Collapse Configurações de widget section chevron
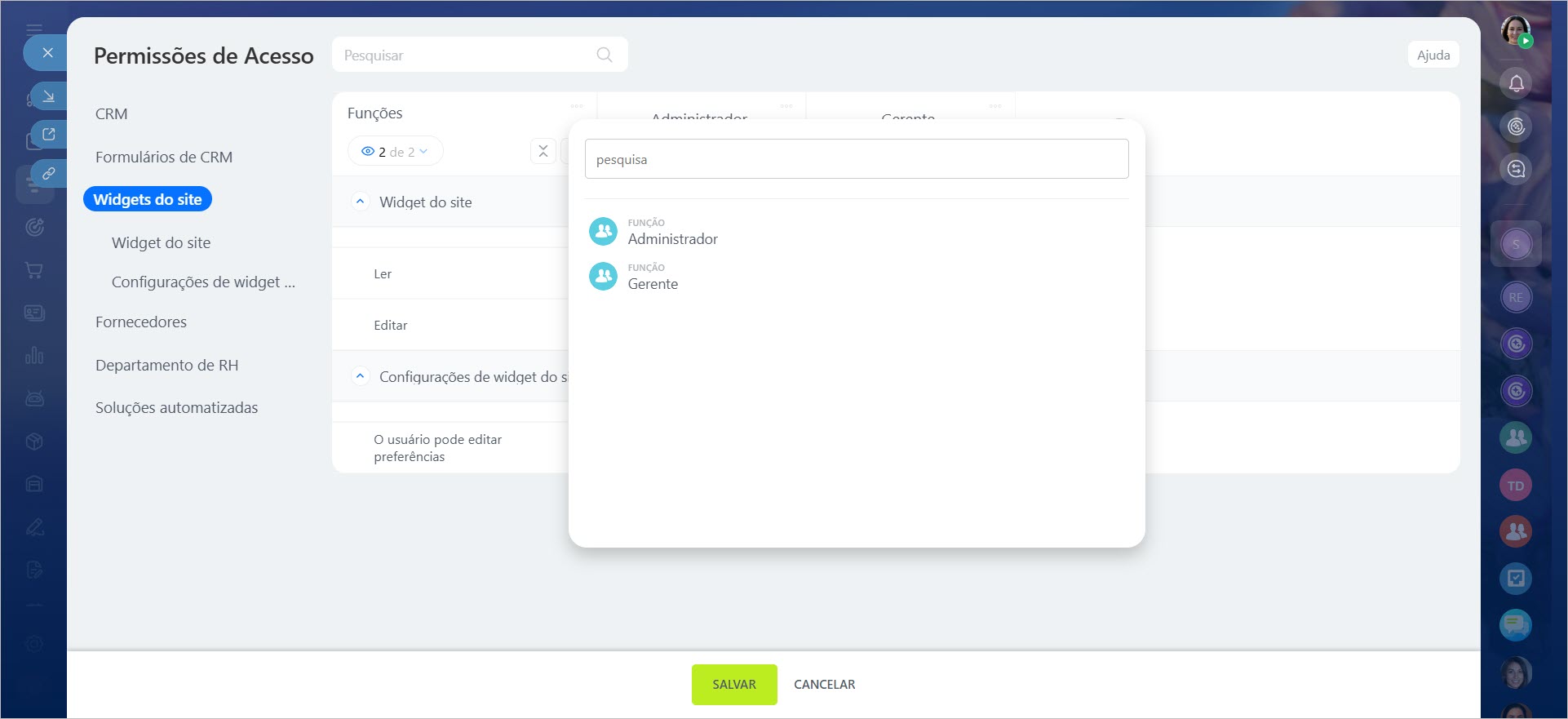 coord(360,376)
